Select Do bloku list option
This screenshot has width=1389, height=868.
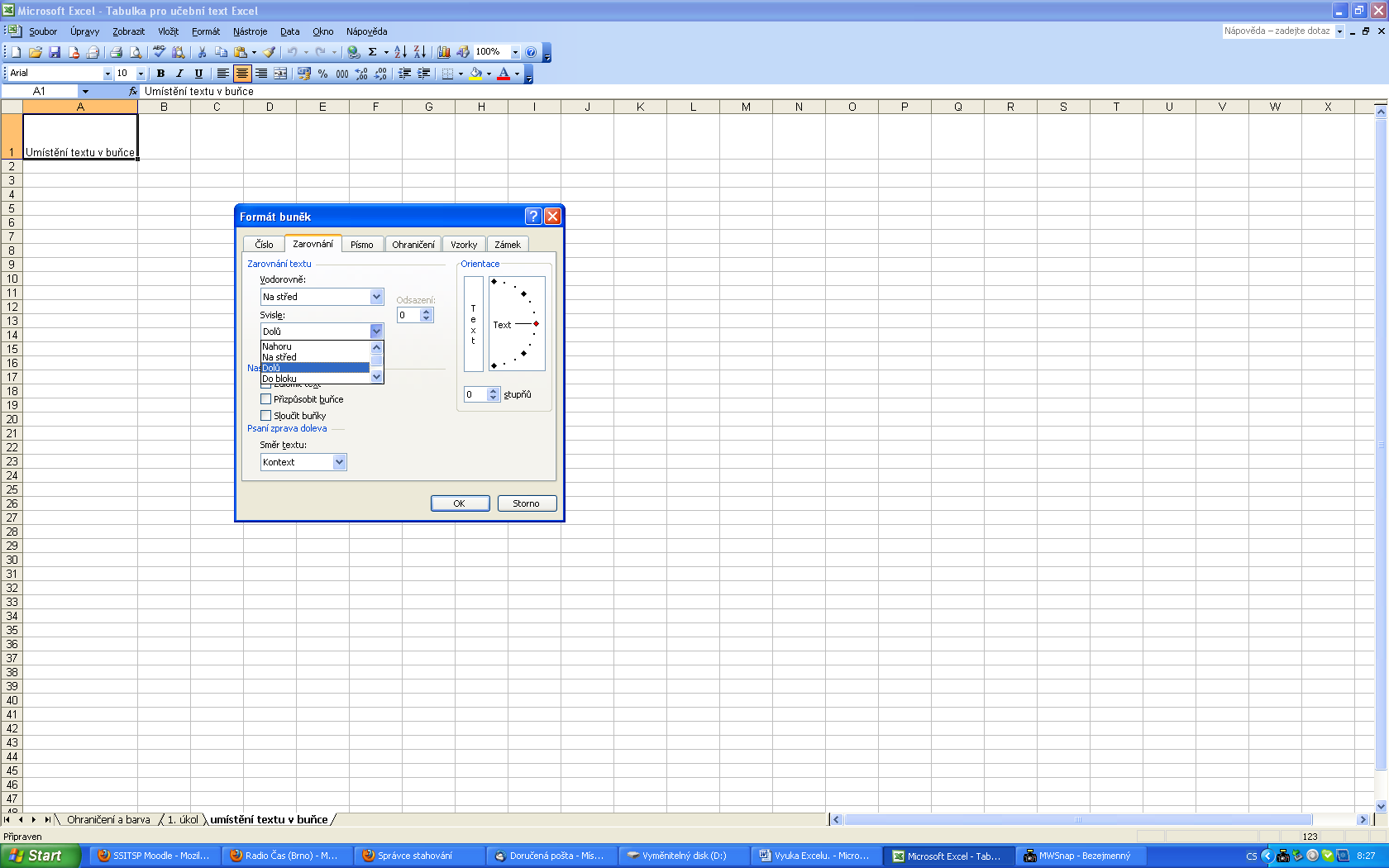[x=315, y=379]
